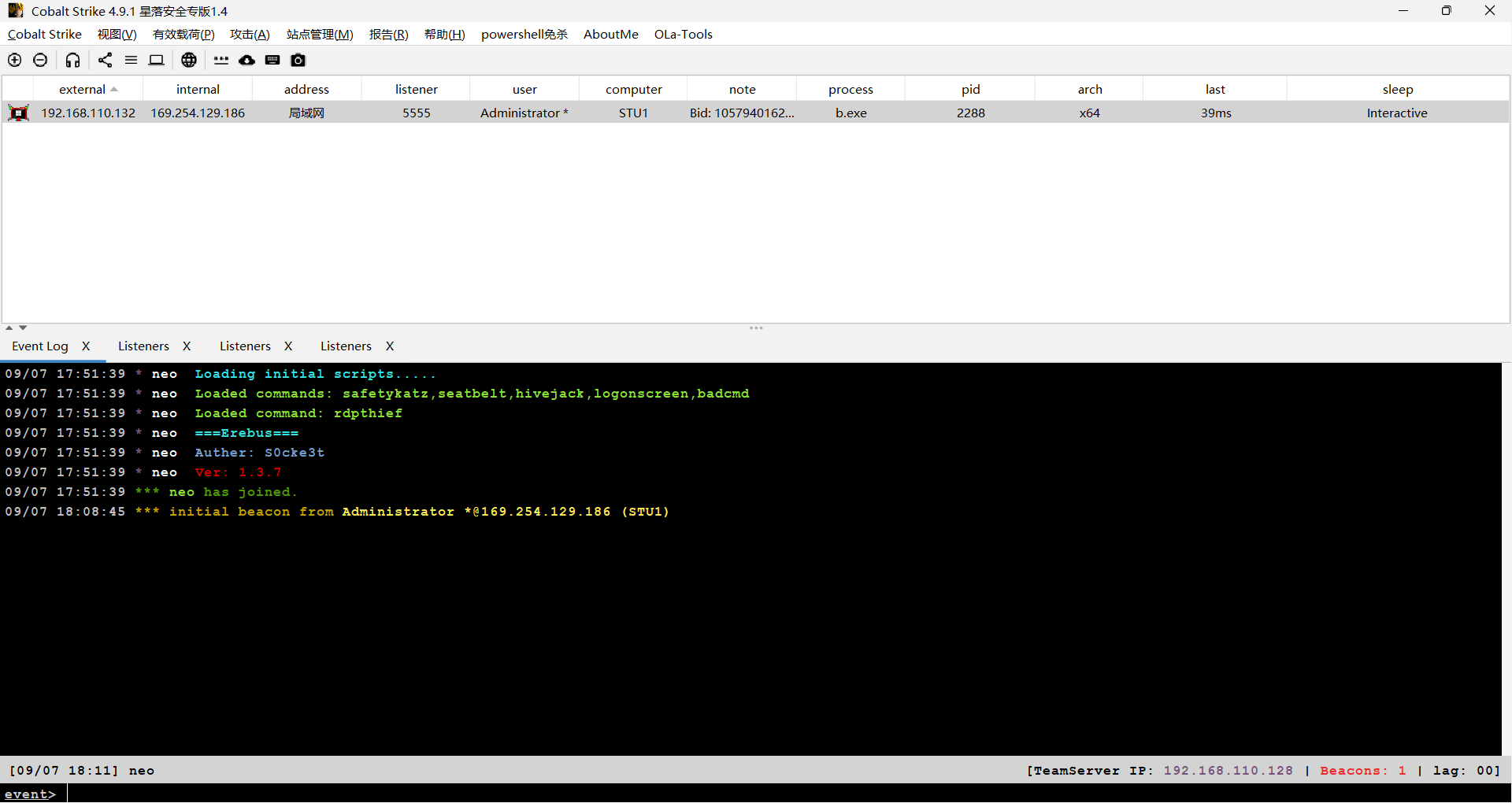Switch to target table view (laptop icon)
Screen dimensions: 1512x803
tap(157, 60)
